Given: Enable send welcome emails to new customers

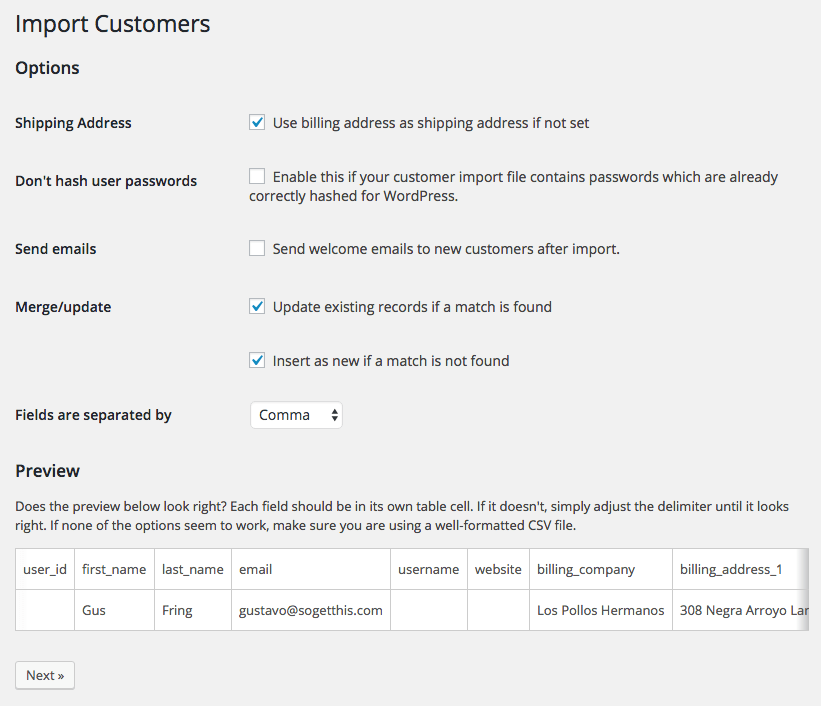Looking at the screenshot, I should pyautogui.click(x=257, y=248).
